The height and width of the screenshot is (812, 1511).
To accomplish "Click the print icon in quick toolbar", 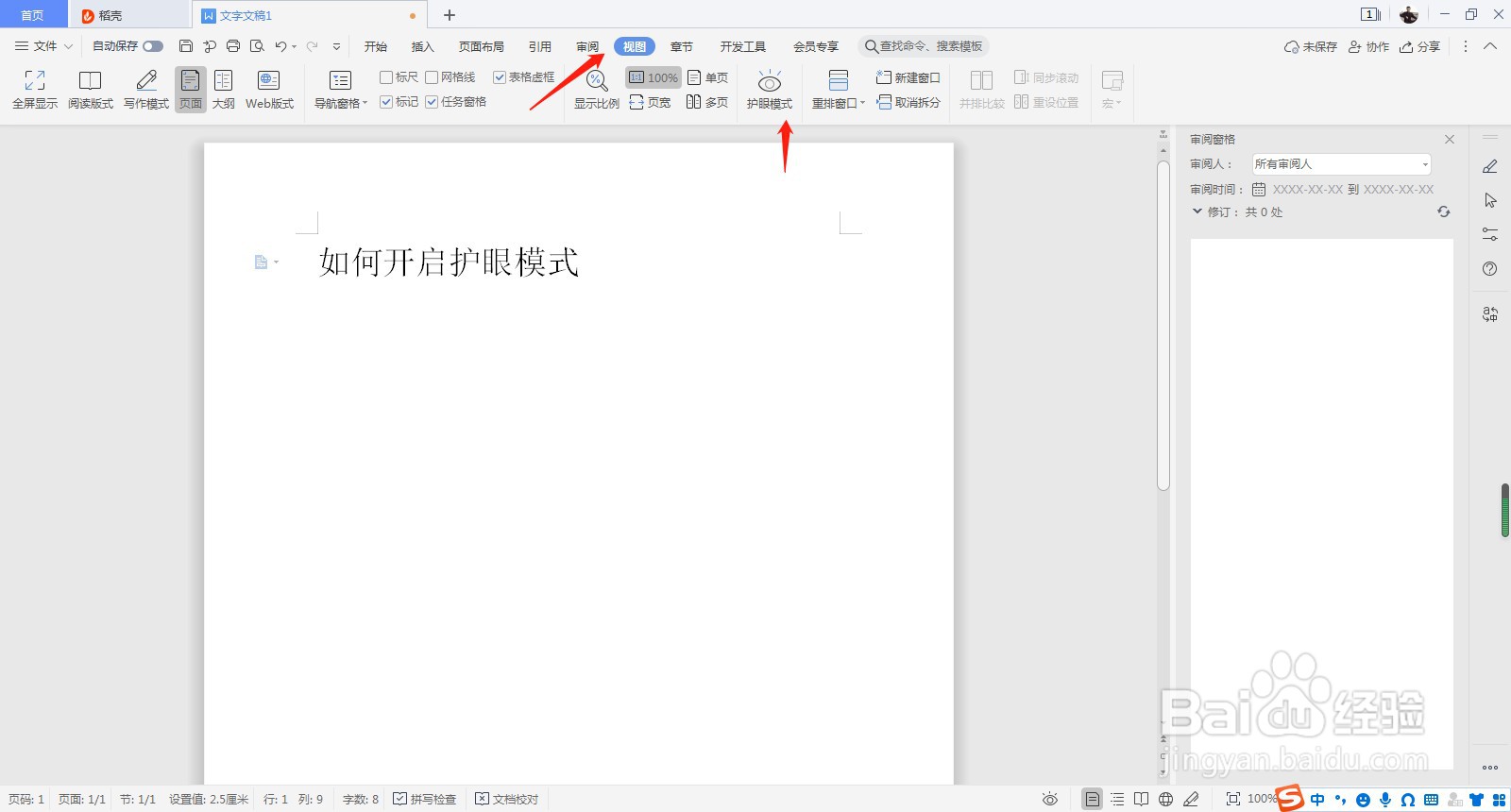I will point(233,46).
